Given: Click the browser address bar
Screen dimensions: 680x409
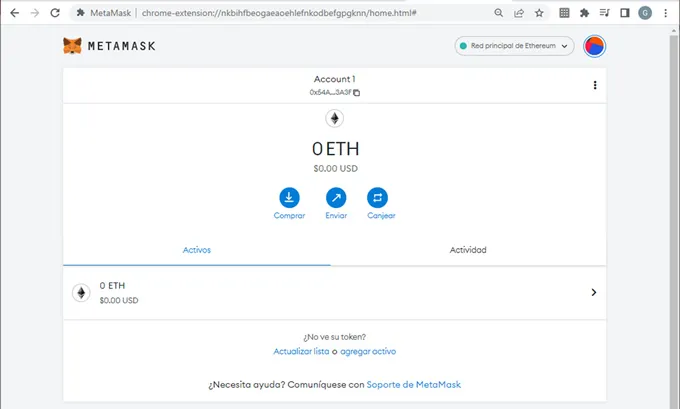Looking at the screenshot, I should pyautogui.click(x=290, y=13).
